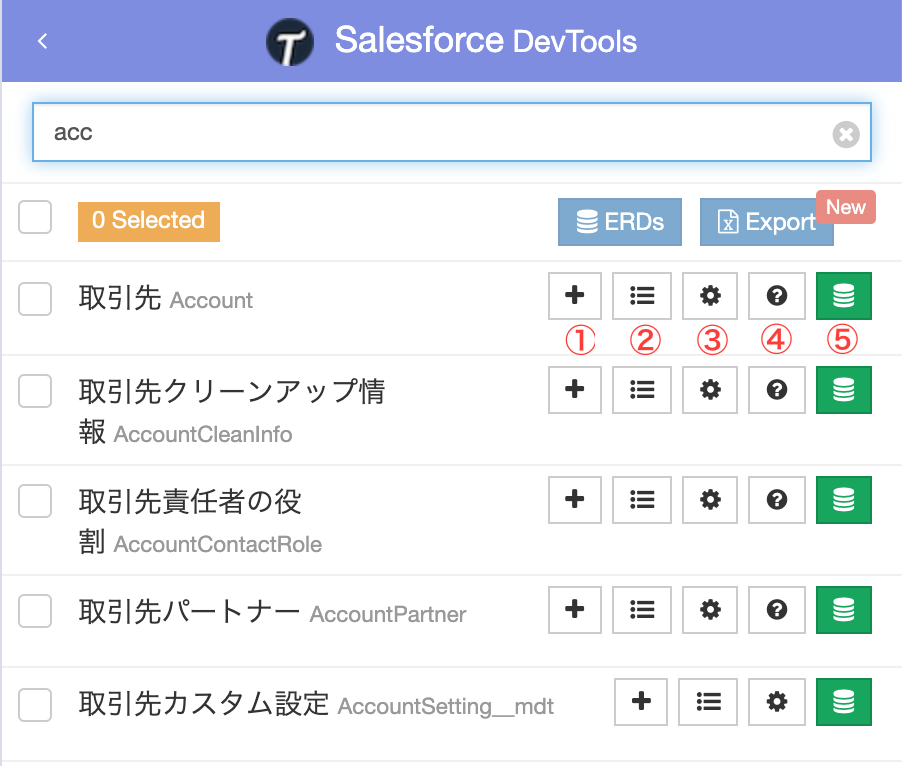Click the help icon for AccountContactRole

(777, 500)
